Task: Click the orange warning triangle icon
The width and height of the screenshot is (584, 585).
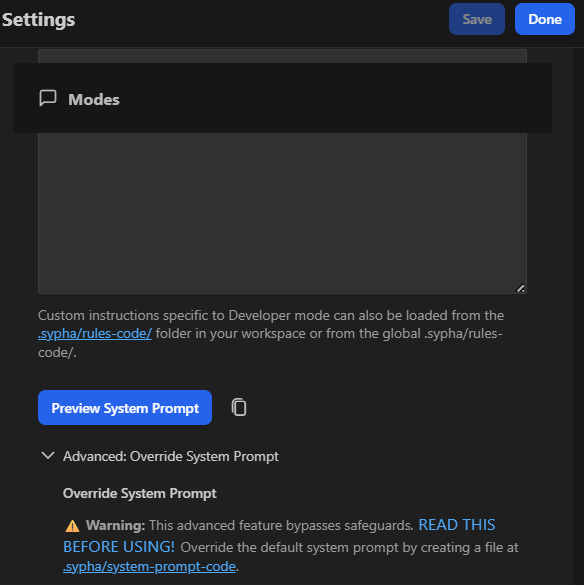Action: click(72, 526)
